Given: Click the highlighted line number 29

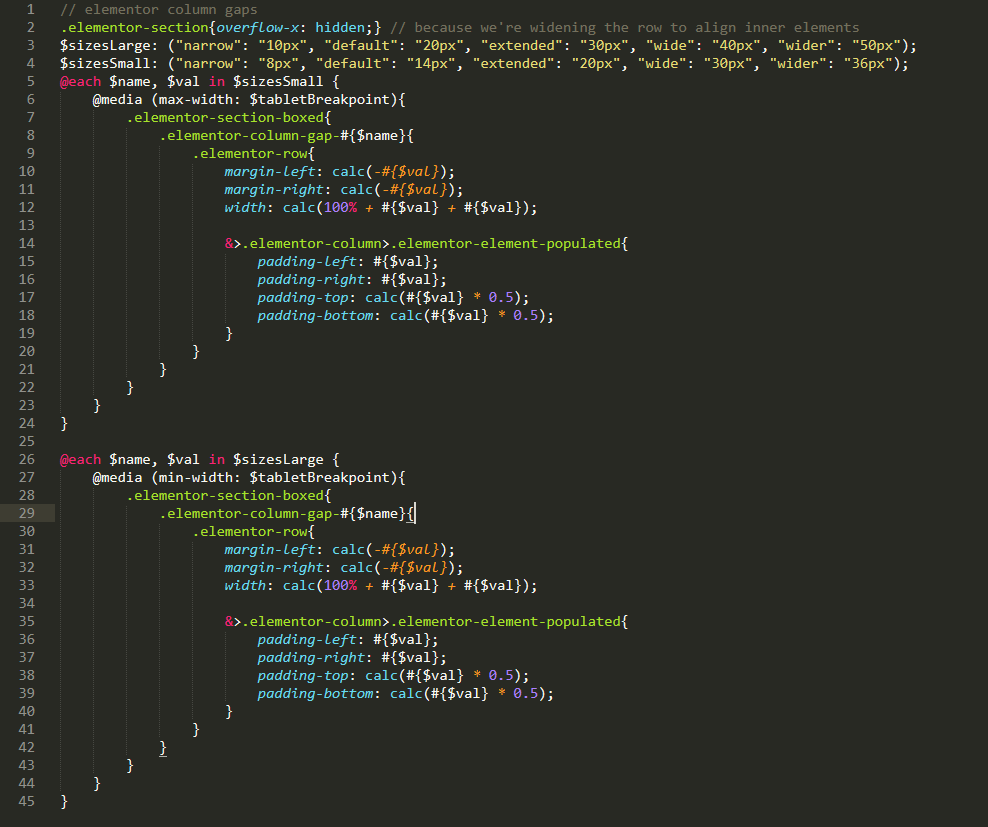Looking at the screenshot, I should pyautogui.click(x=27, y=513).
